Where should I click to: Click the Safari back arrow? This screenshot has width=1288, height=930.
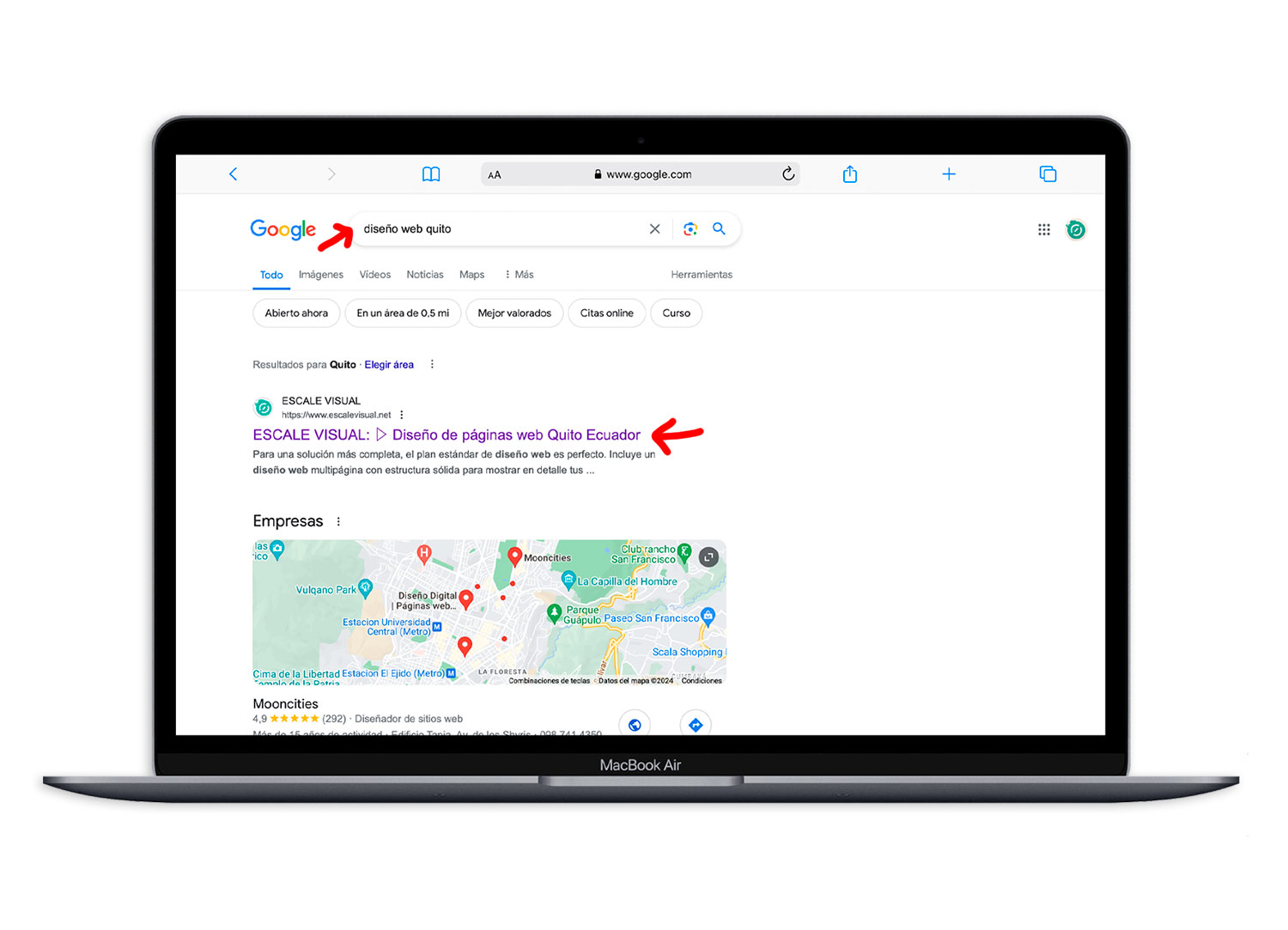point(233,174)
